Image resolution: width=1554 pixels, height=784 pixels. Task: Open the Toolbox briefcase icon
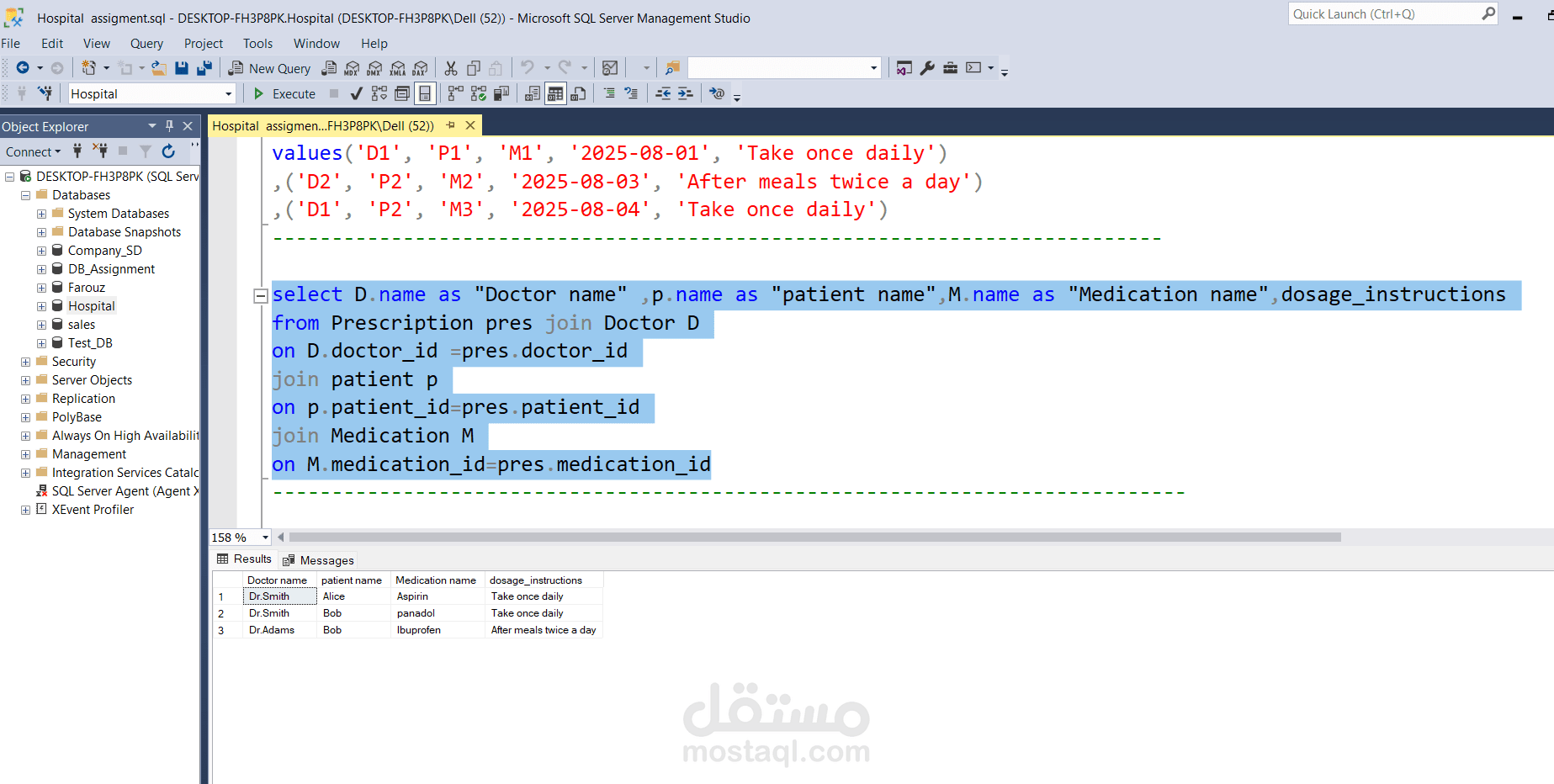point(950,68)
